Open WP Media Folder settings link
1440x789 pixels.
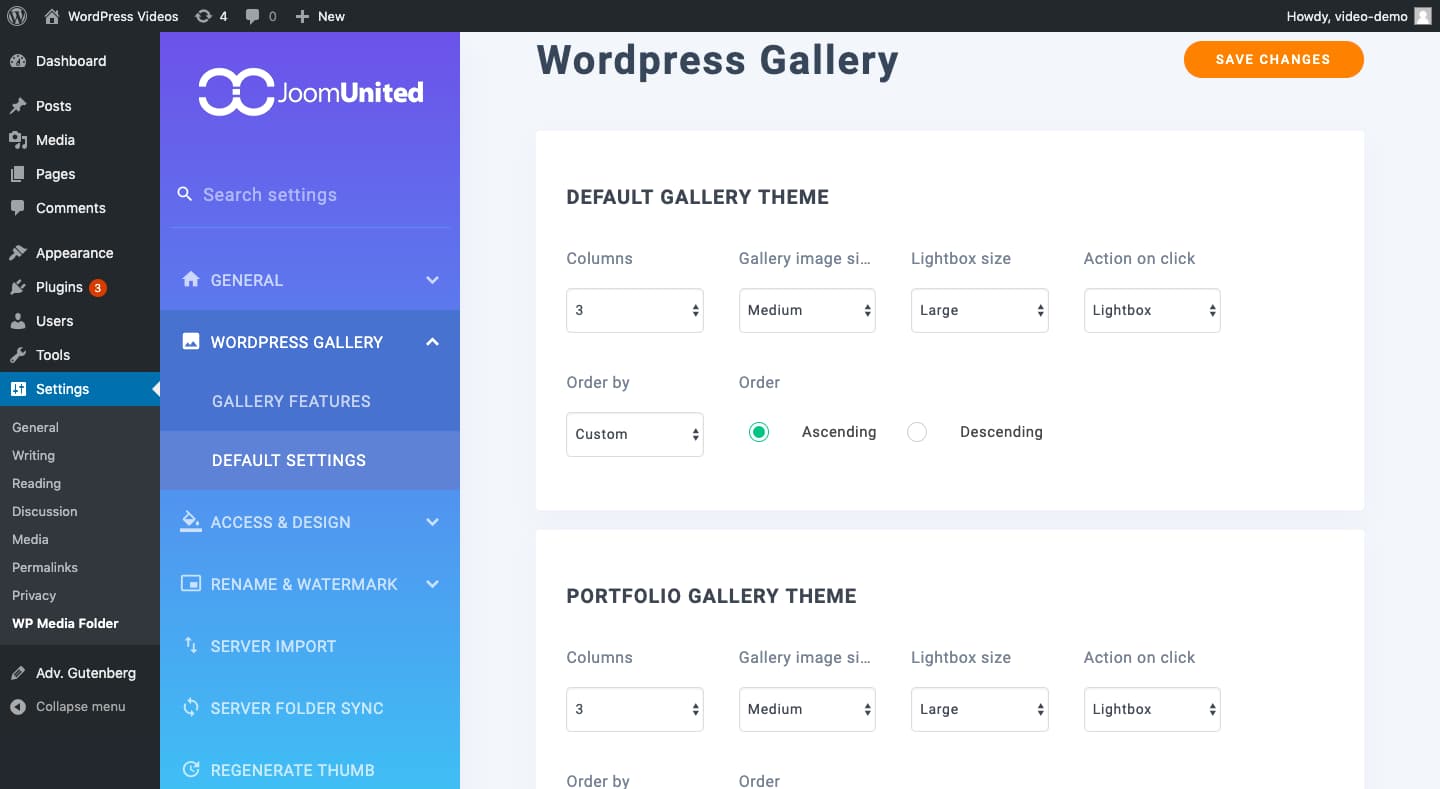(x=65, y=623)
